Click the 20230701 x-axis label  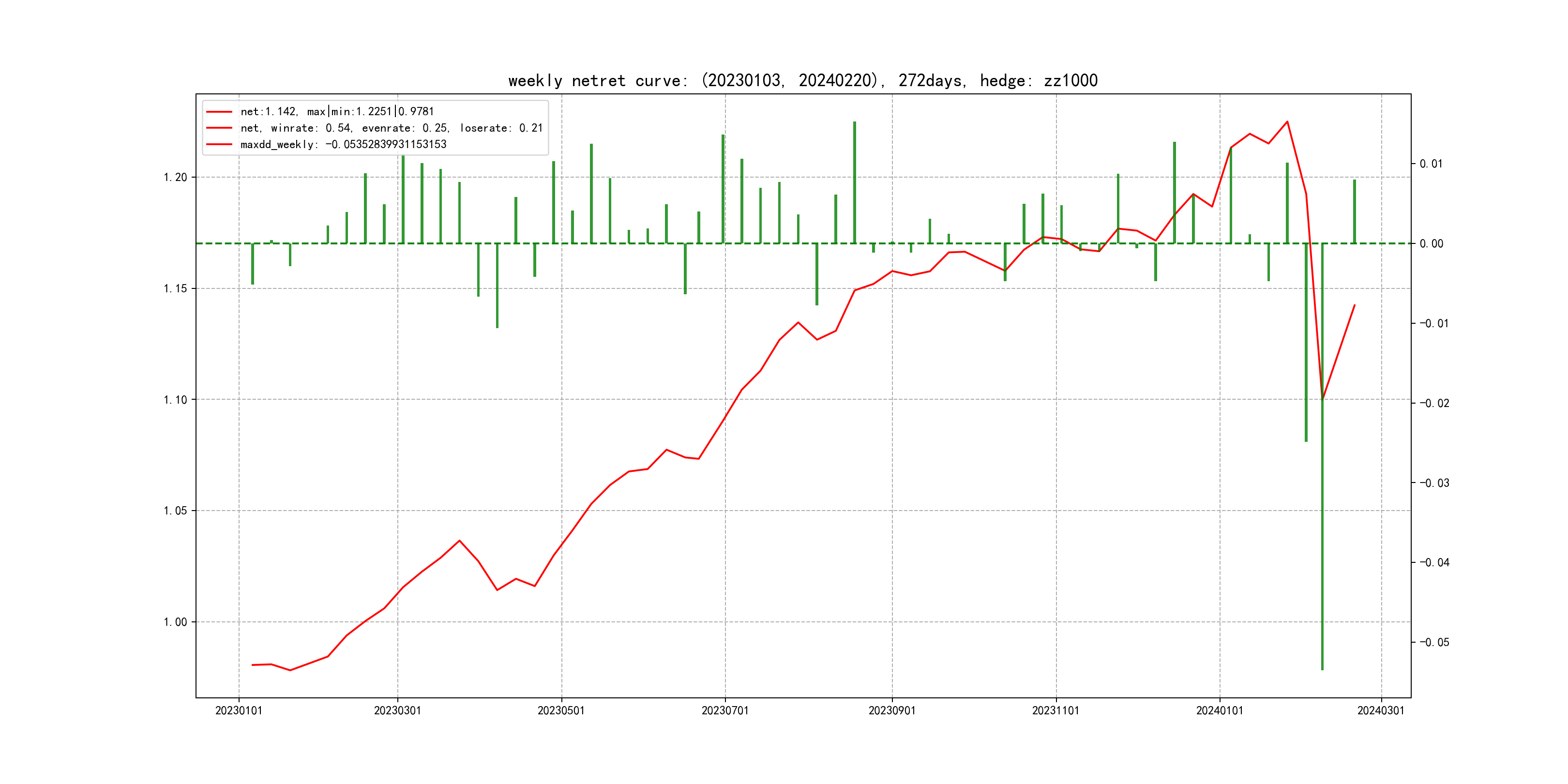pos(725,710)
